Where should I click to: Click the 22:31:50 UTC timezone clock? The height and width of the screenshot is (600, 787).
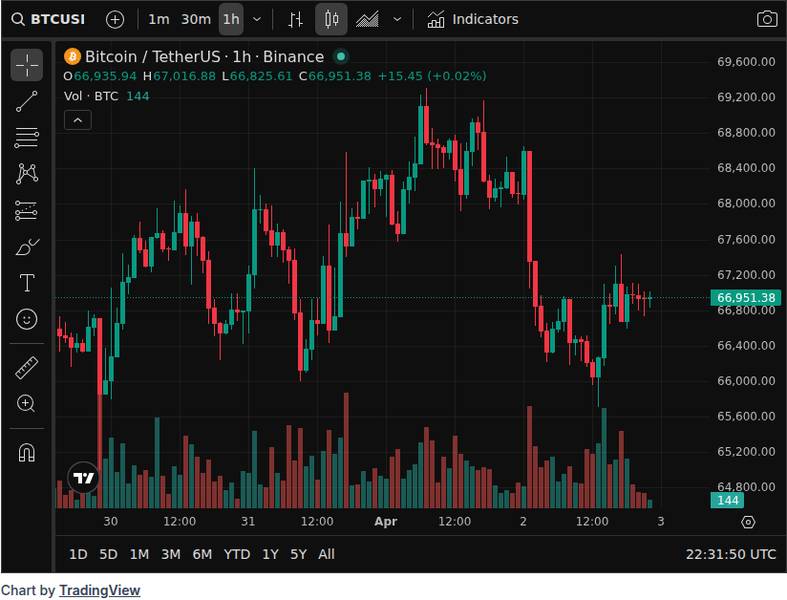tap(730, 554)
